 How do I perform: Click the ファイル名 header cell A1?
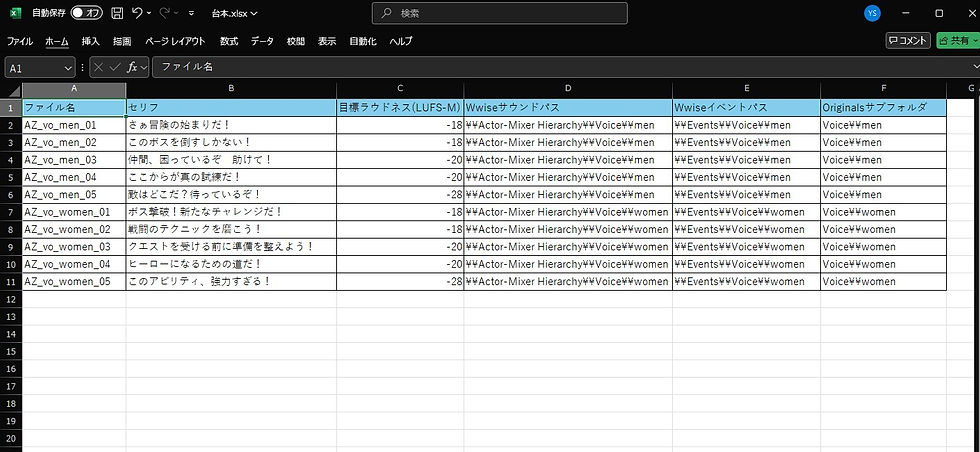[74, 108]
